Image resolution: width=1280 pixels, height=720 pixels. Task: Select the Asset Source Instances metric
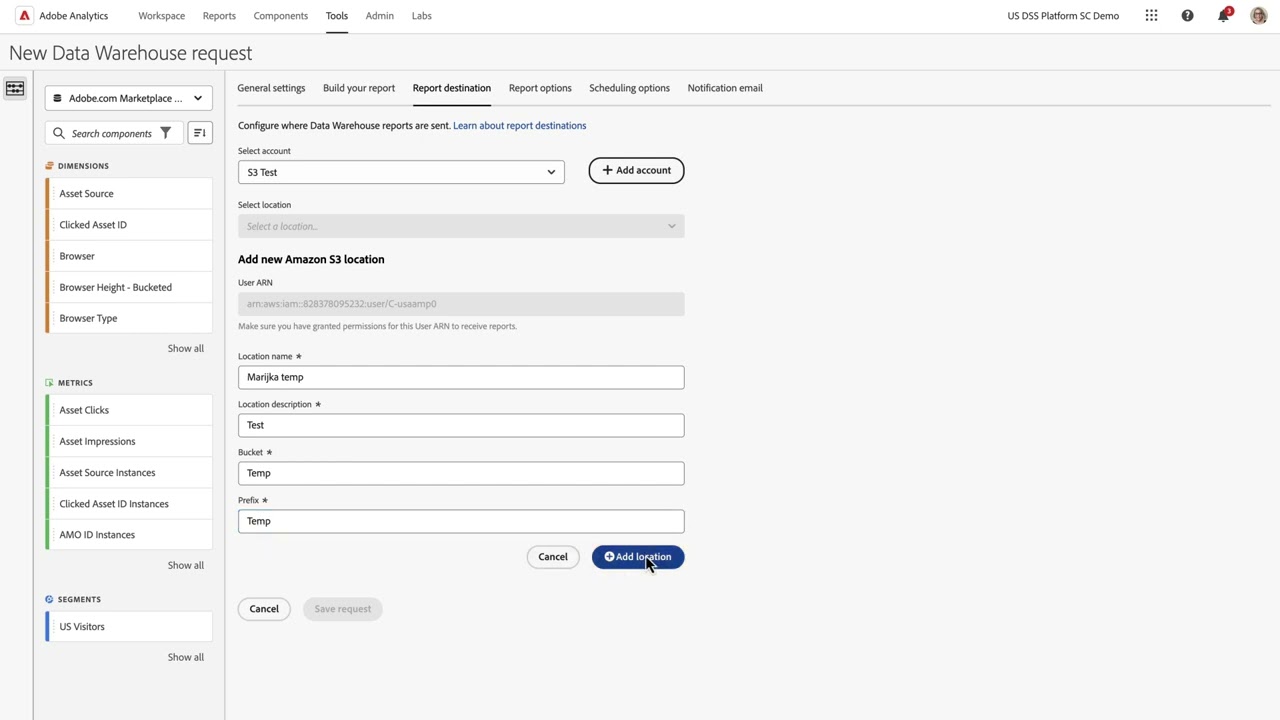click(x=129, y=473)
